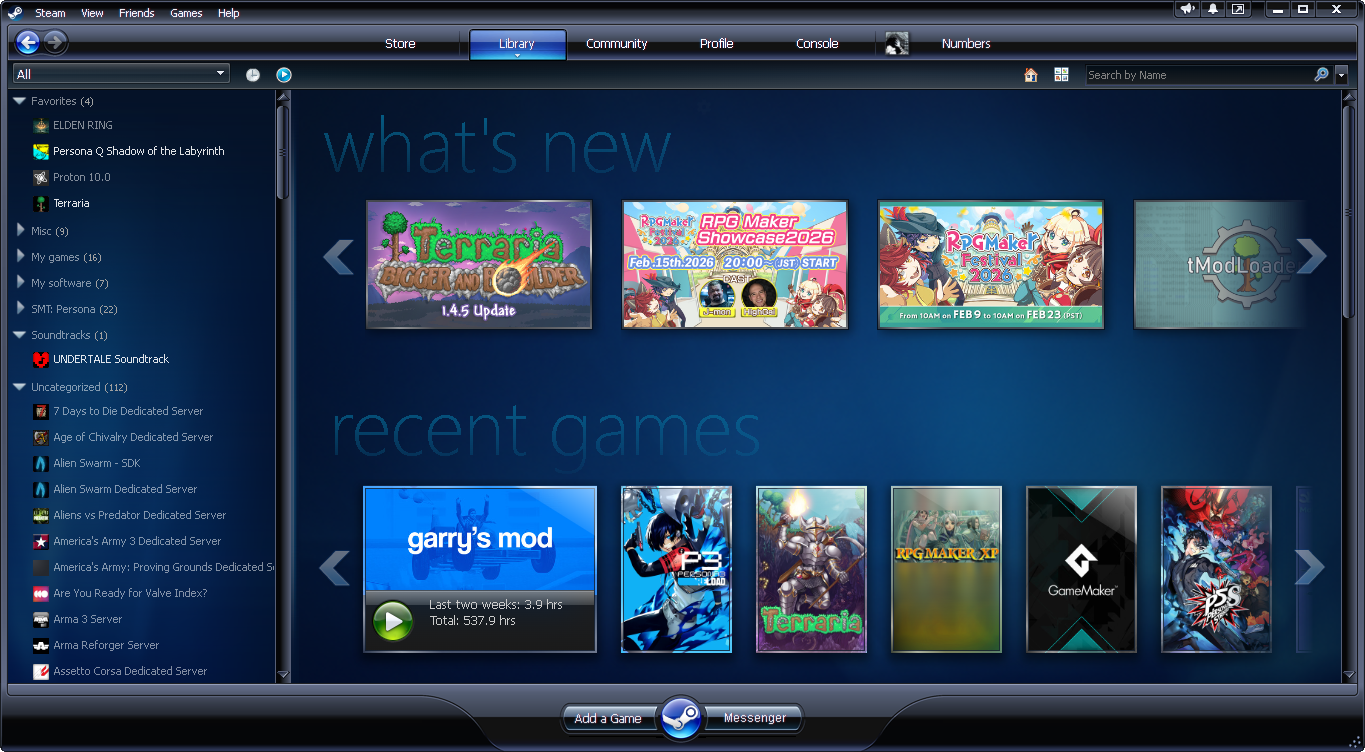Open the announcements megaphone icon
The height and width of the screenshot is (752, 1365).
[x=1187, y=9]
